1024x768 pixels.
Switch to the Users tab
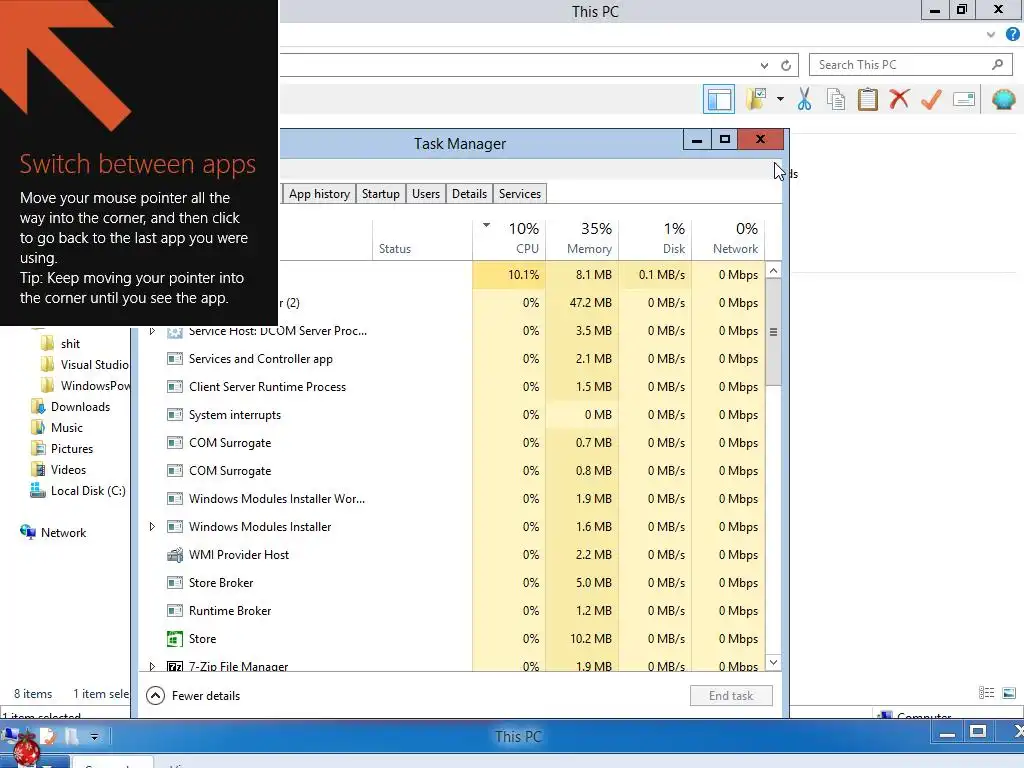coord(426,194)
